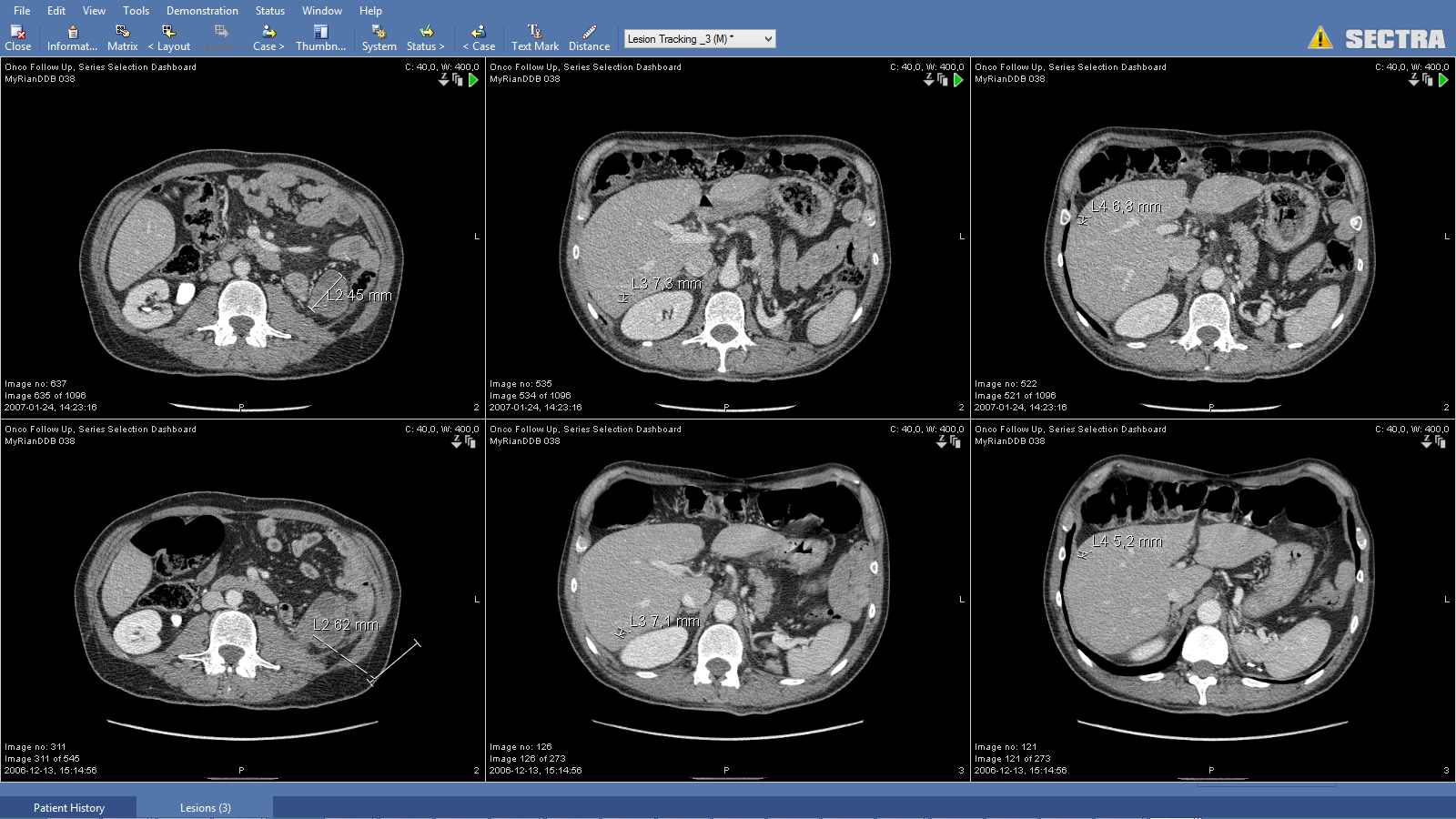This screenshot has height=819, width=1456.
Task: Open the Matrix layout tool
Action: tap(122, 38)
